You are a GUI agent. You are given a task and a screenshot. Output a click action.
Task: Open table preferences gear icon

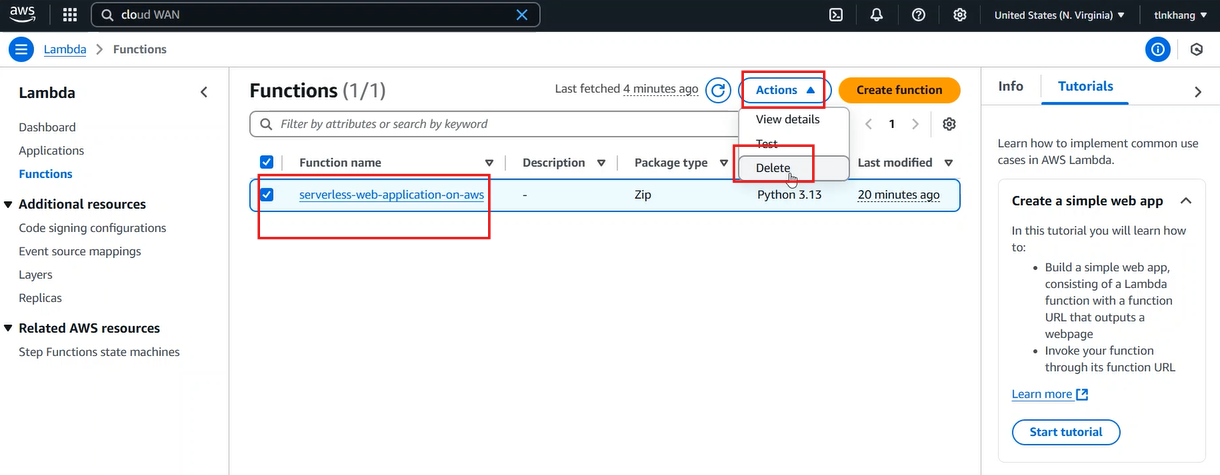[949, 124]
